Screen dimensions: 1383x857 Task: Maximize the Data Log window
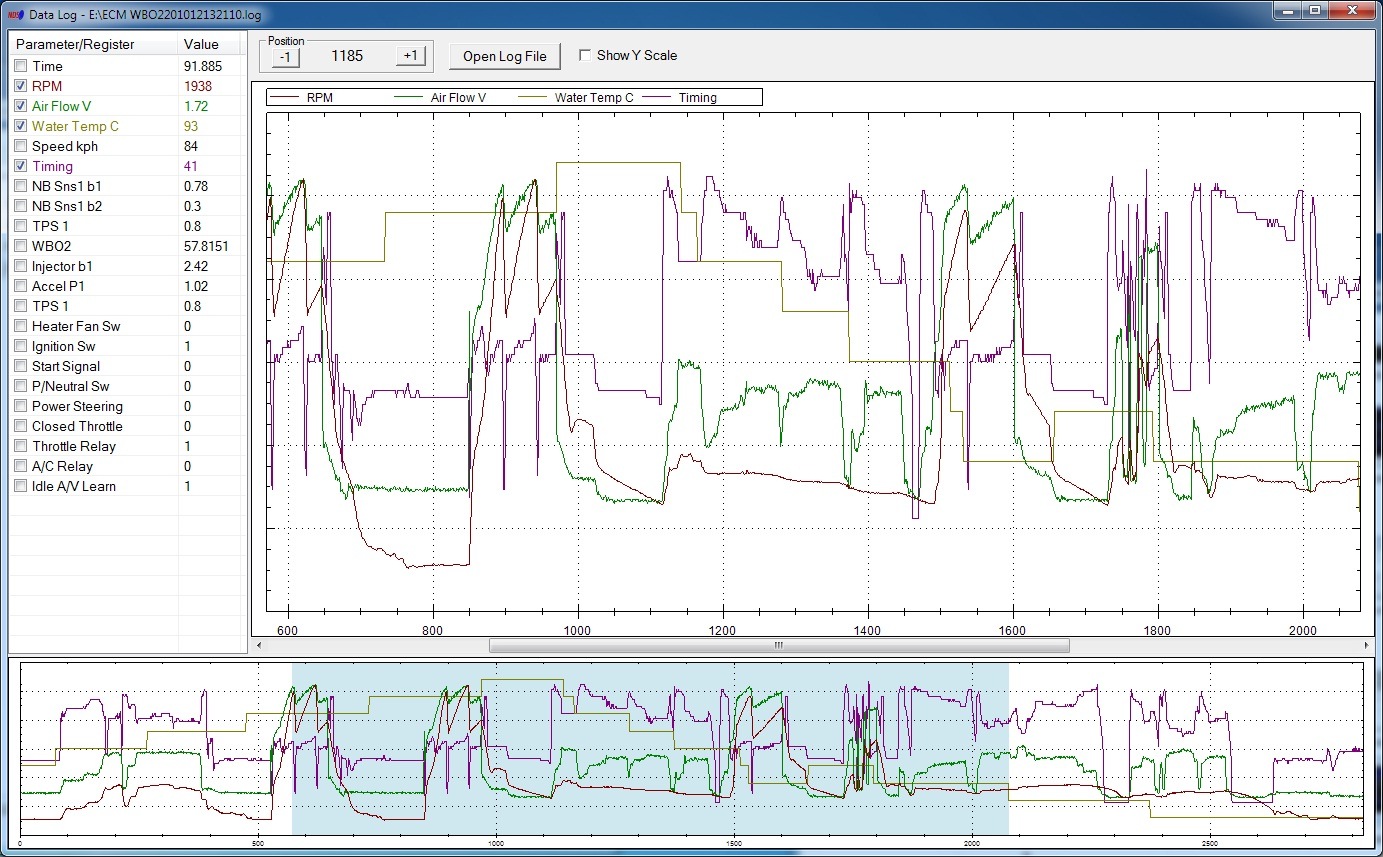pos(1314,11)
